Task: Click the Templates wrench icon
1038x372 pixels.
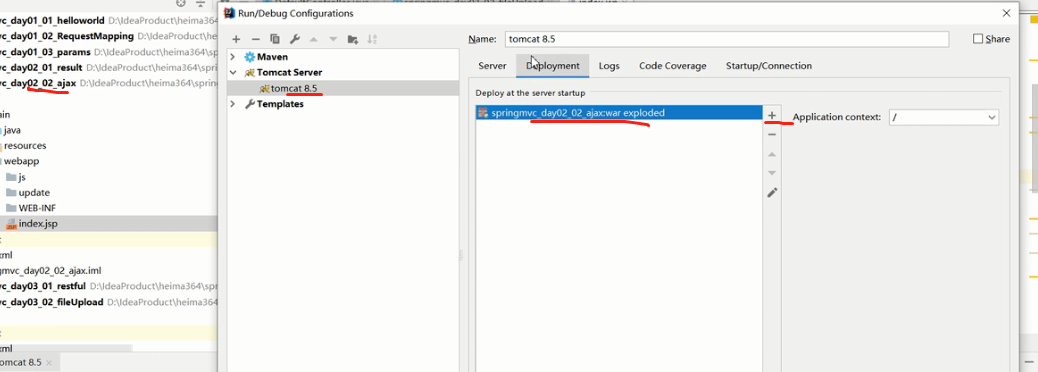Action: coord(250,104)
